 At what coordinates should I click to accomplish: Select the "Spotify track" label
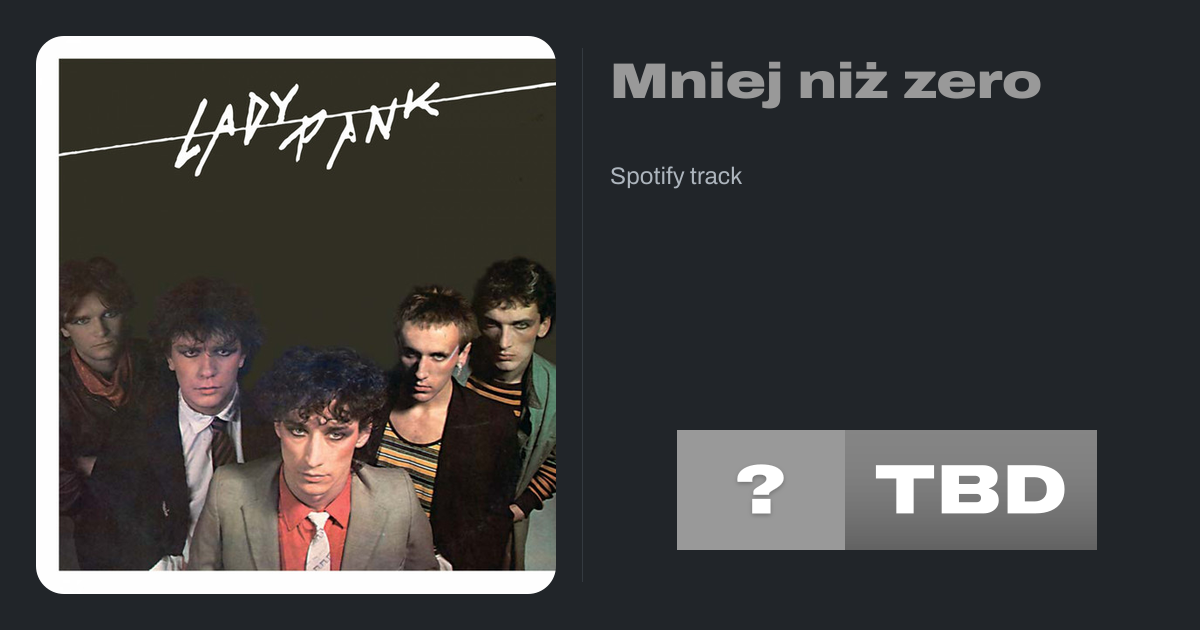[x=676, y=176]
